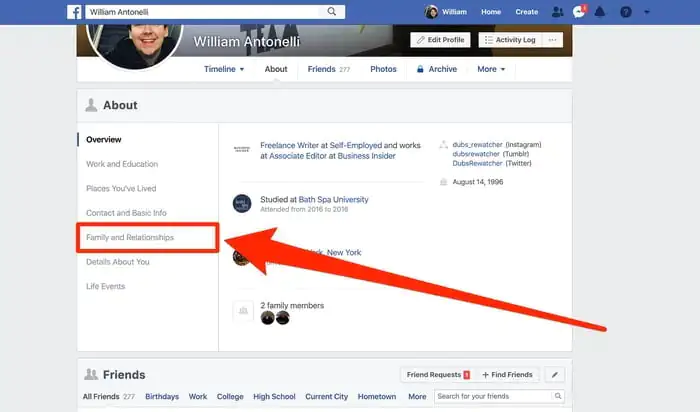Click Create in top navigation
The image size is (700, 412).
527,12
